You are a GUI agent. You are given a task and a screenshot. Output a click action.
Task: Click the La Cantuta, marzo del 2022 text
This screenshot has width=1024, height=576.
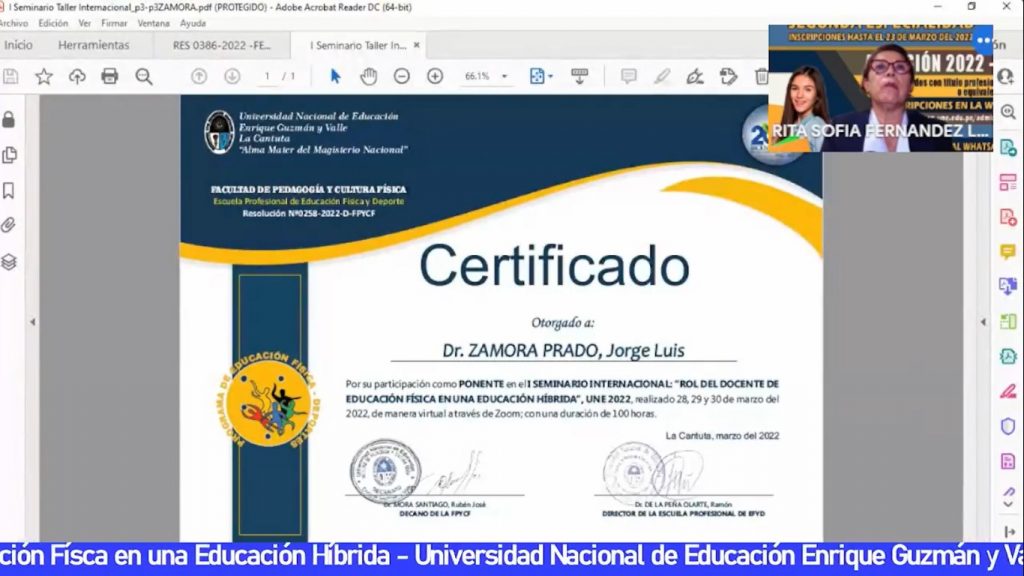point(722,436)
